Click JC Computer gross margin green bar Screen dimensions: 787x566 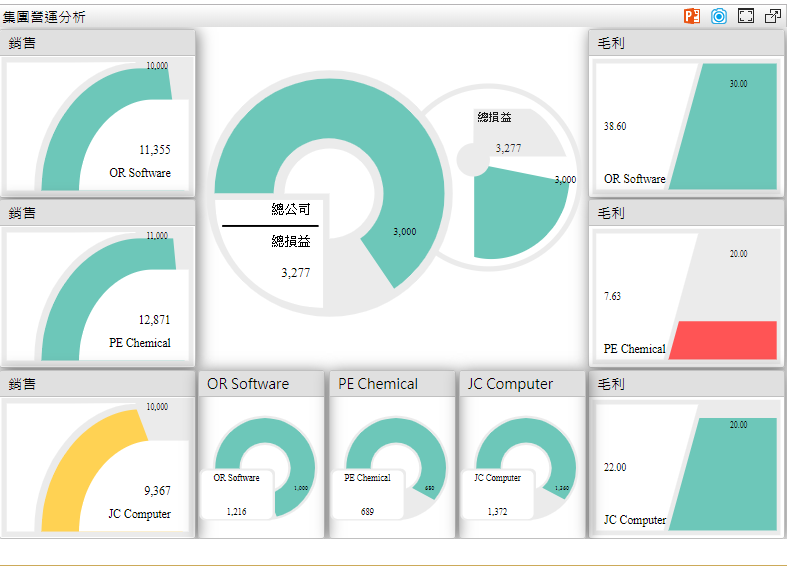(x=728, y=477)
